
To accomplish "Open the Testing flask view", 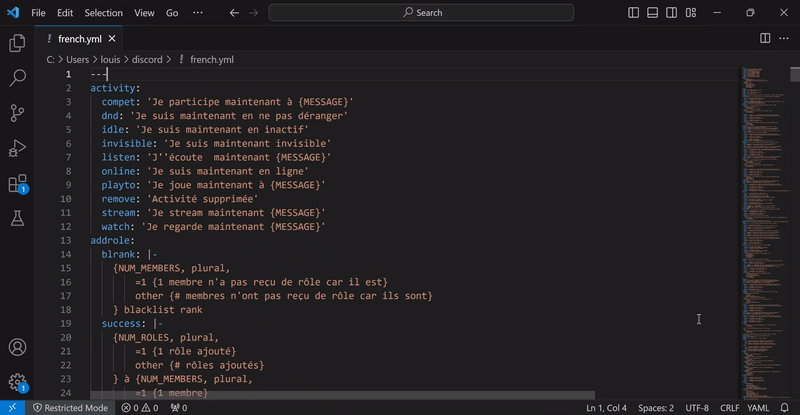I will click(x=17, y=218).
